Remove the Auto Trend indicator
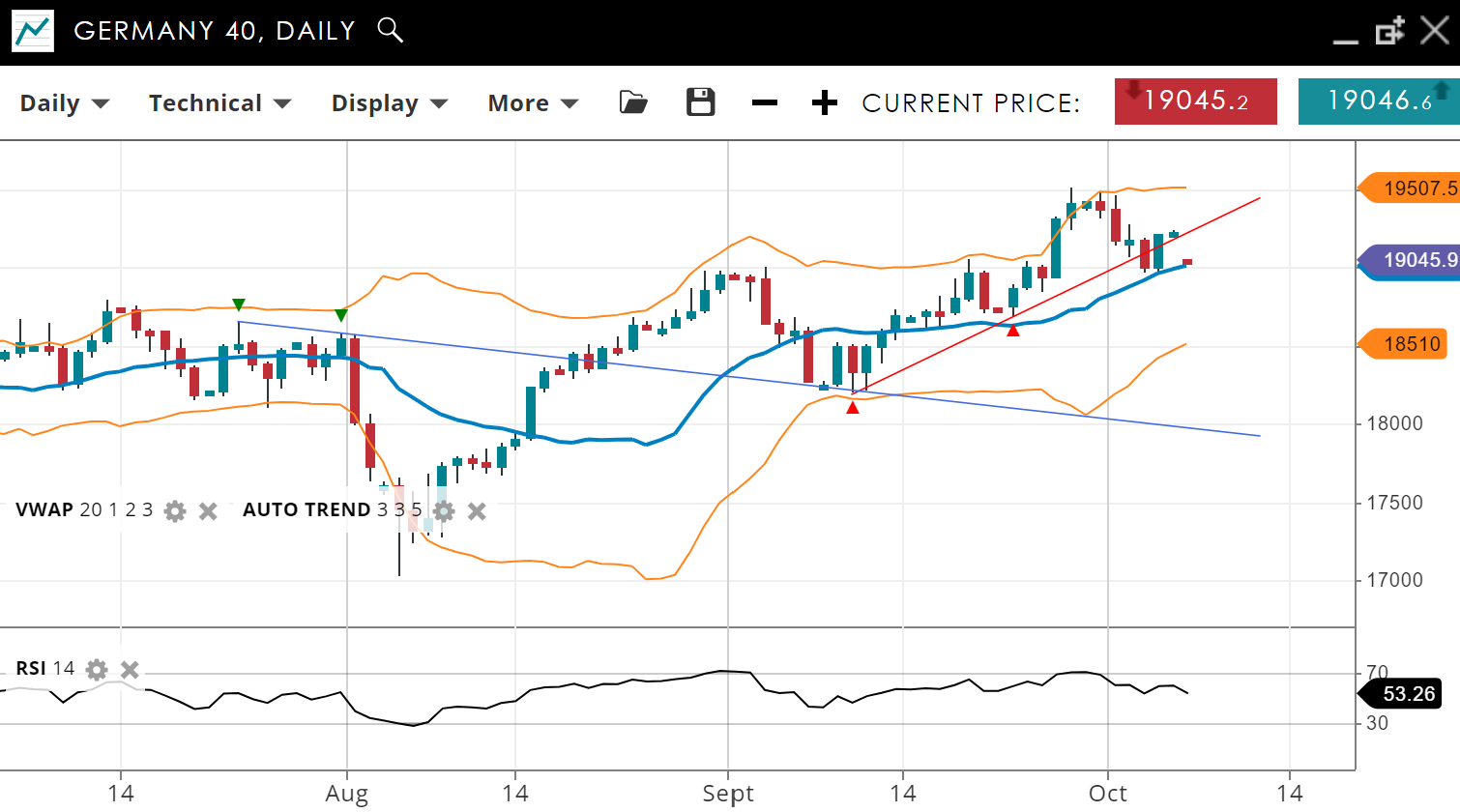The image size is (1460, 812). pos(477,511)
